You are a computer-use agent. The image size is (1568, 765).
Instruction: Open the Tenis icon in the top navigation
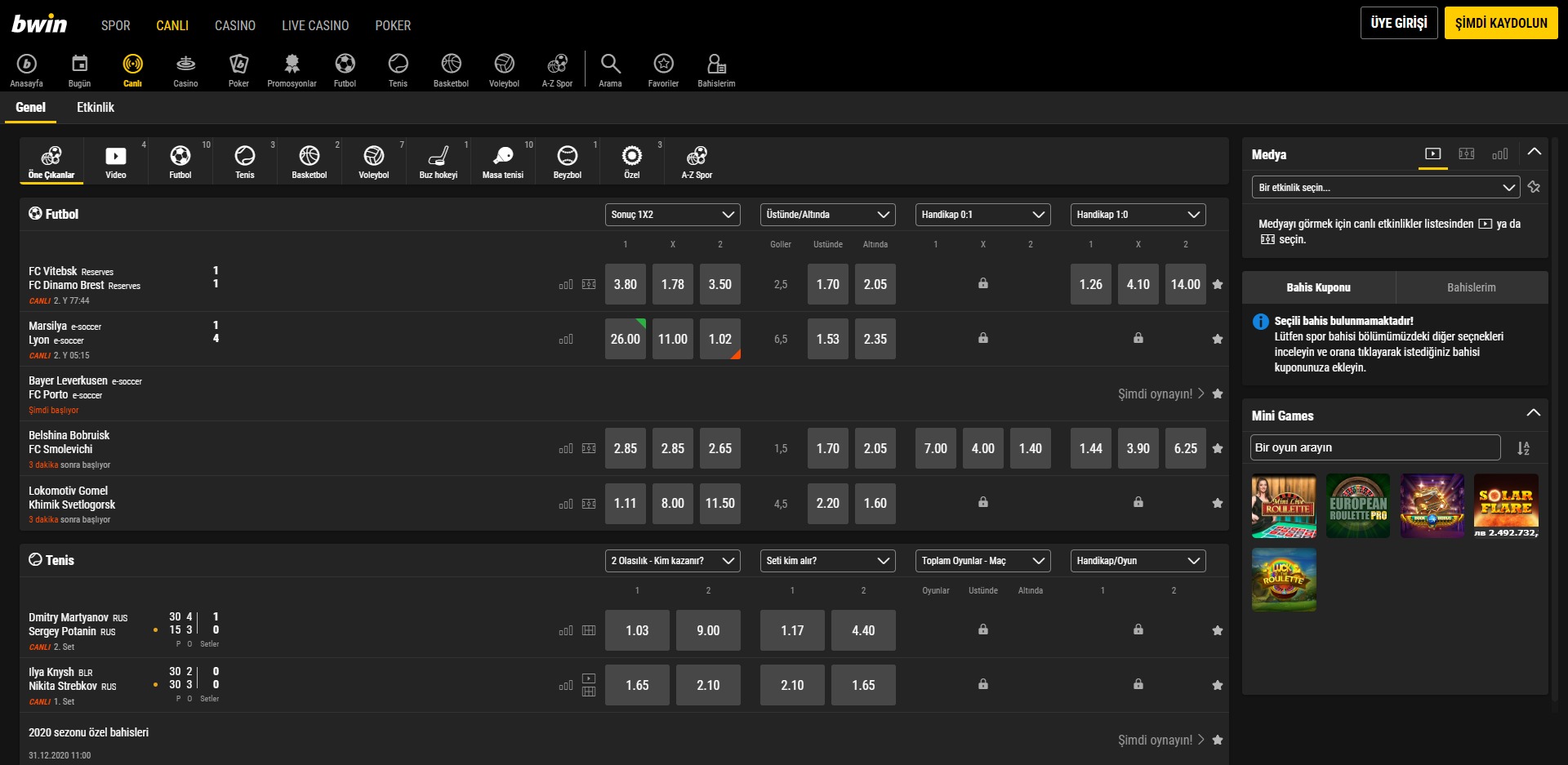click(x=398, y=70)
